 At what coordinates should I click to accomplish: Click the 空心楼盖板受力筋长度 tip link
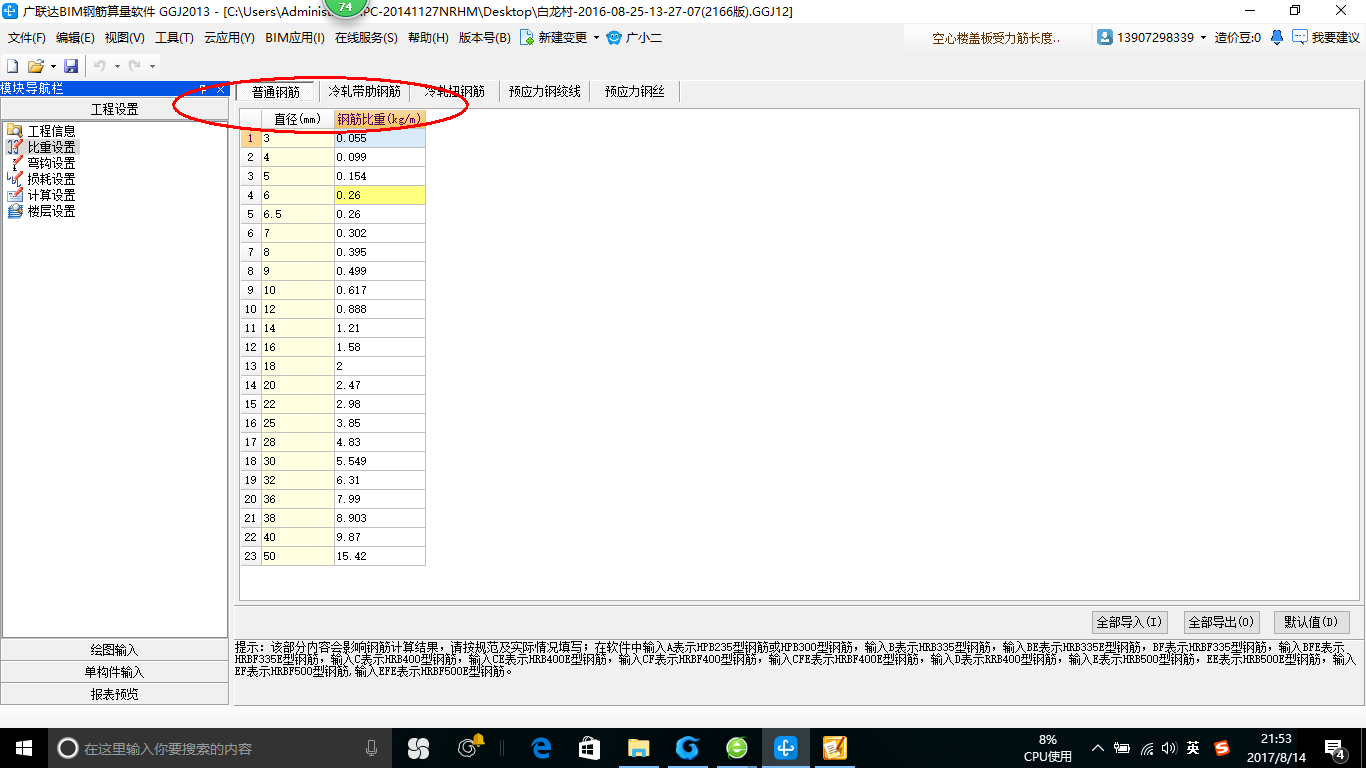997,38
